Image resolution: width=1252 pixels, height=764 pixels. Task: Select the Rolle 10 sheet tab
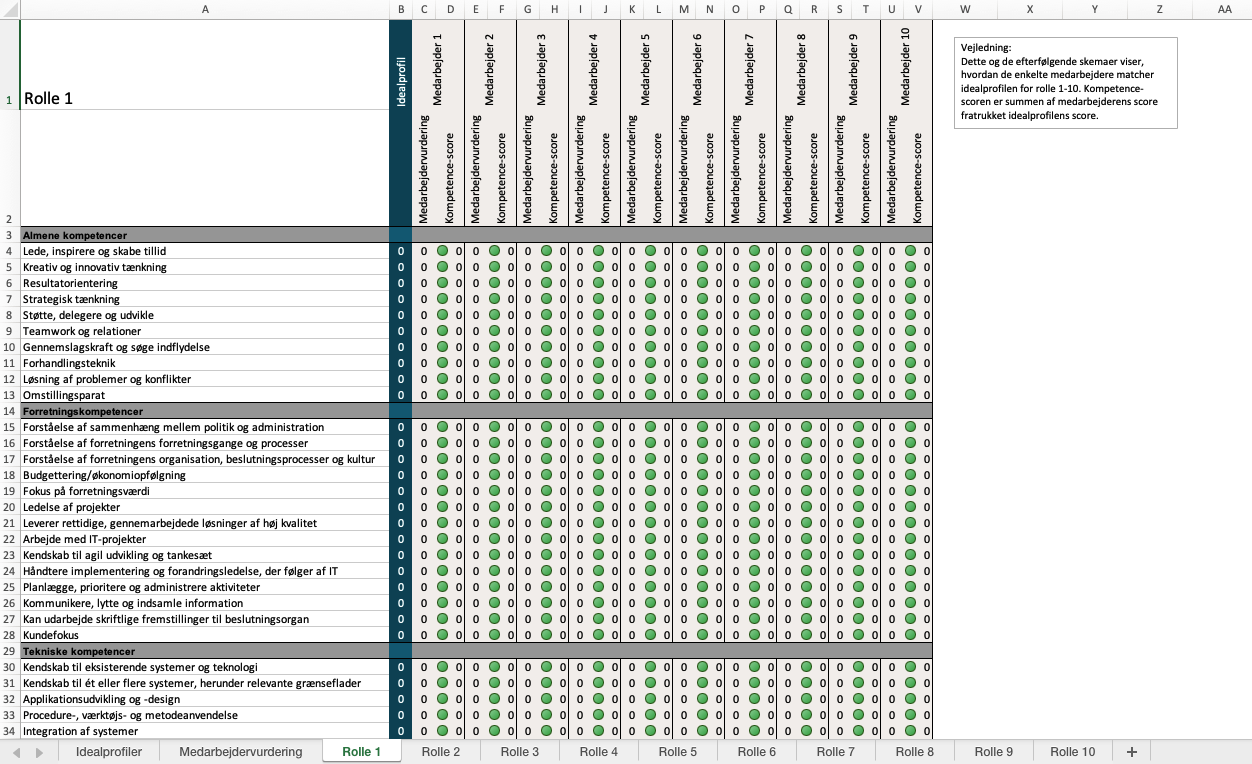[x=1072, y=752]
